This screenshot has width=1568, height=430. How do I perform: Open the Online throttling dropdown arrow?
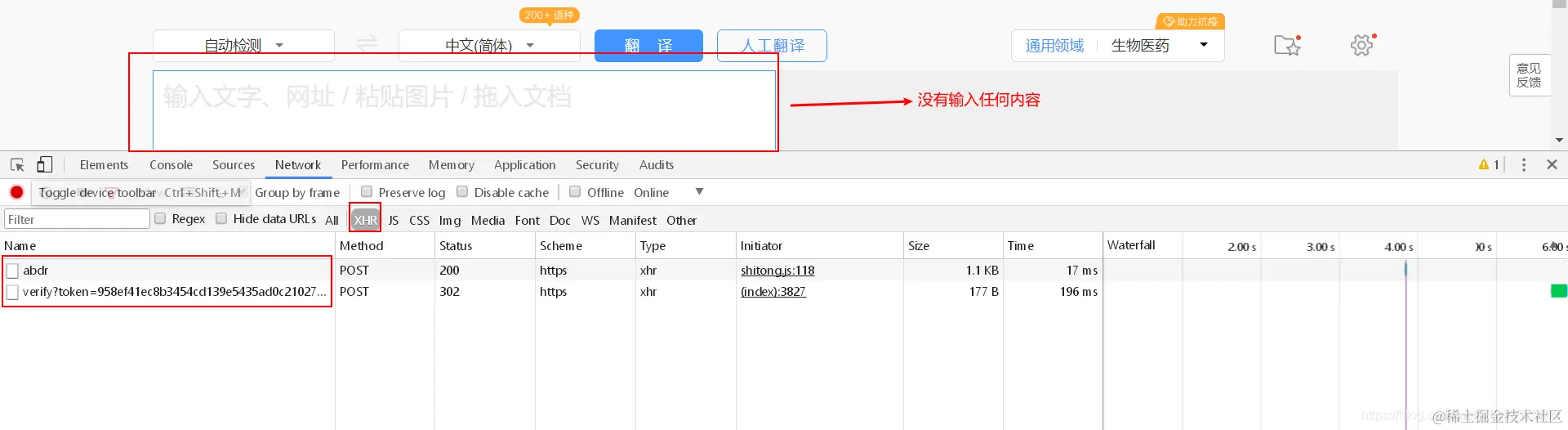(699, 192)
